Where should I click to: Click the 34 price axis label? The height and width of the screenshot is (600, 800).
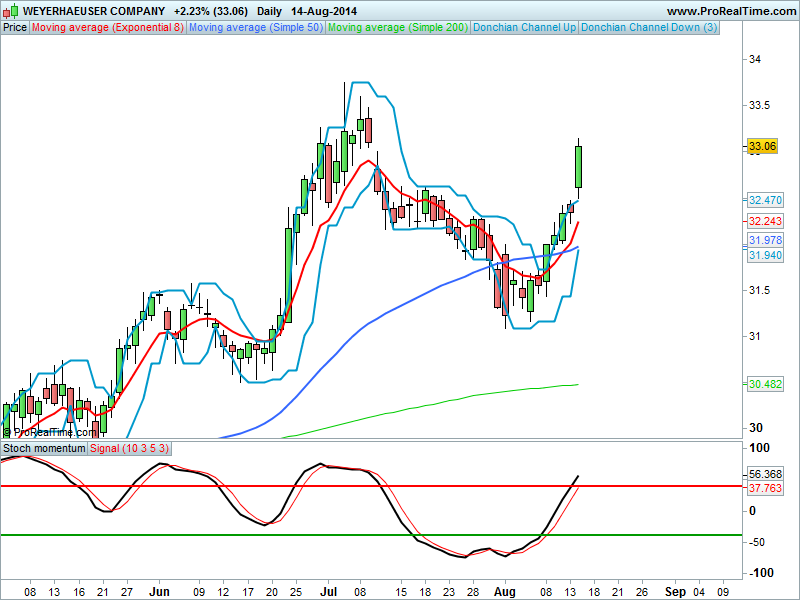[755, 59]
